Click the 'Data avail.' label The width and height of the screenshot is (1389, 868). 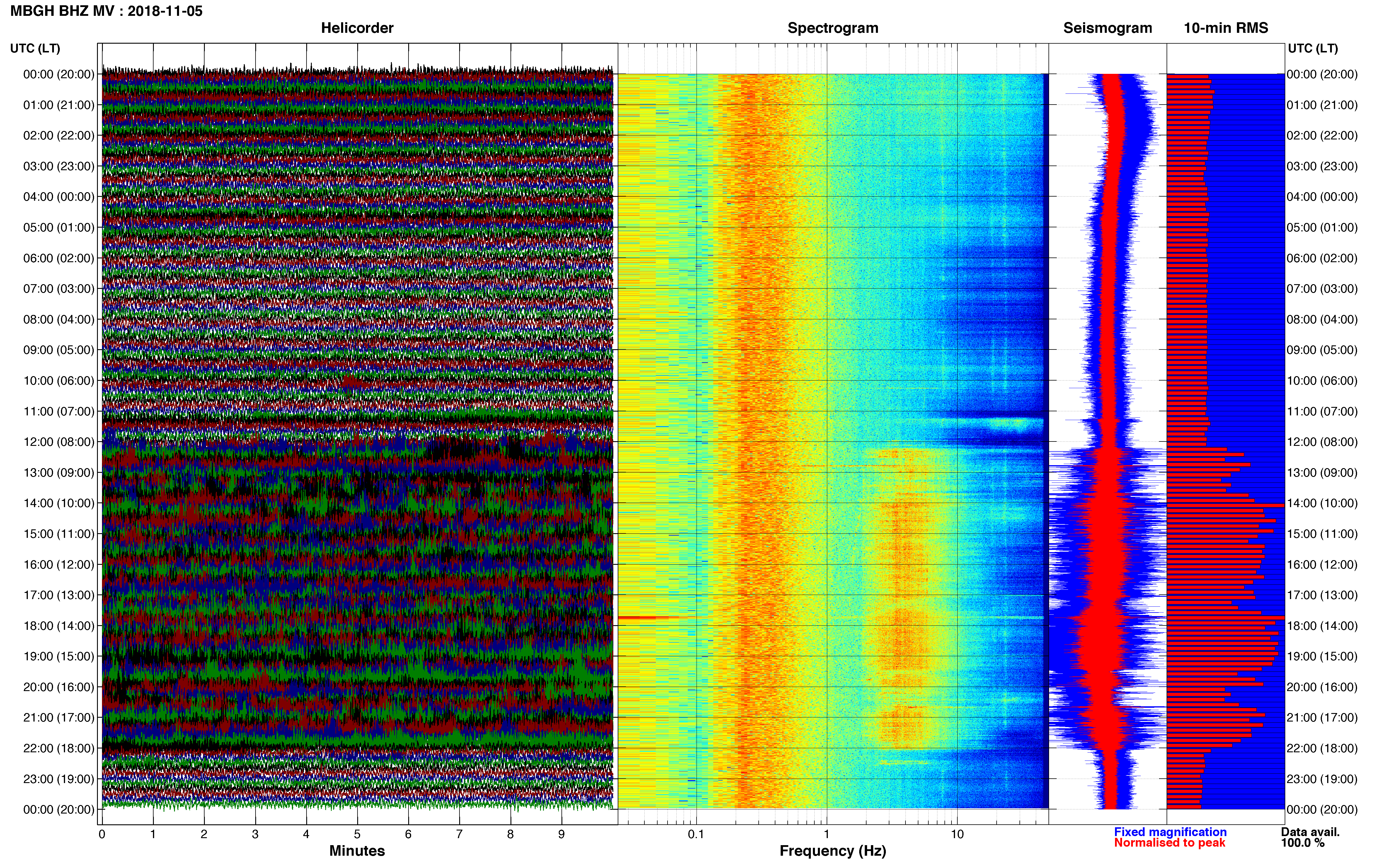(1310, 832)
